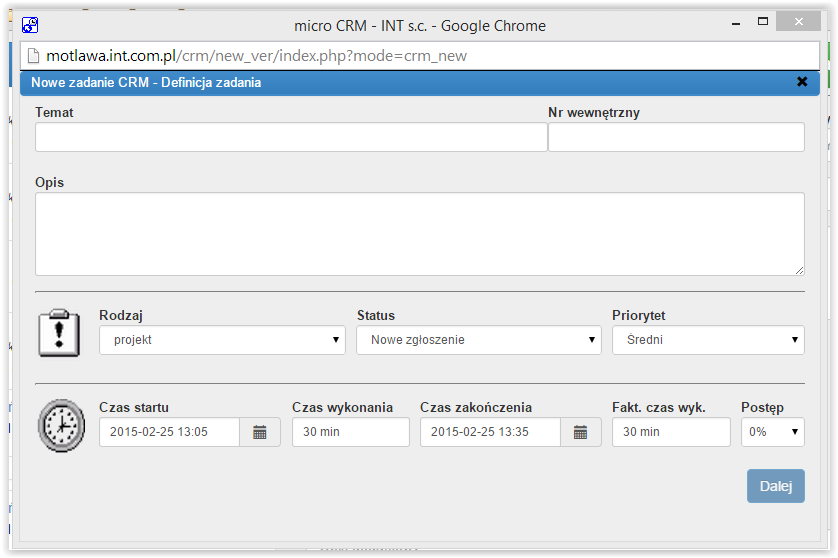838x558 pixels.
Task: Open calendar picker for Czas startu
Action: point(260,432)
